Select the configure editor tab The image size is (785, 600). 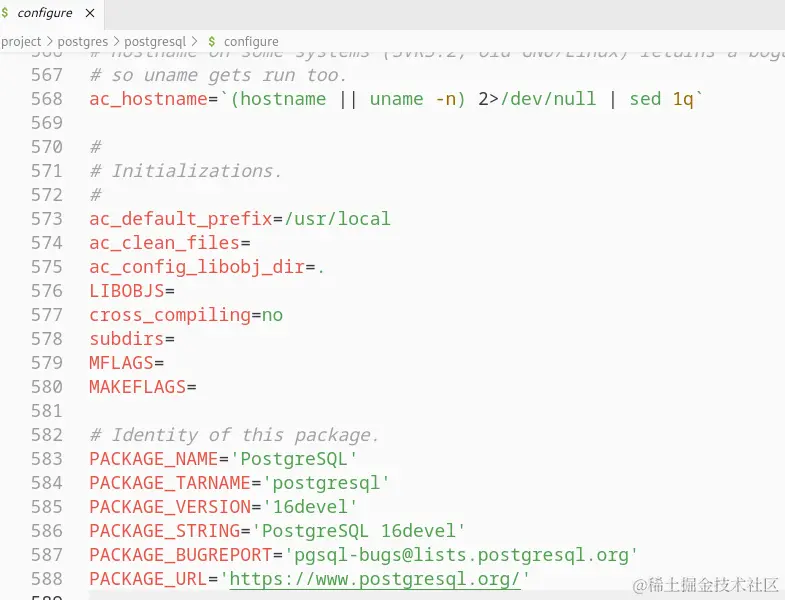[x=52, y=14]
